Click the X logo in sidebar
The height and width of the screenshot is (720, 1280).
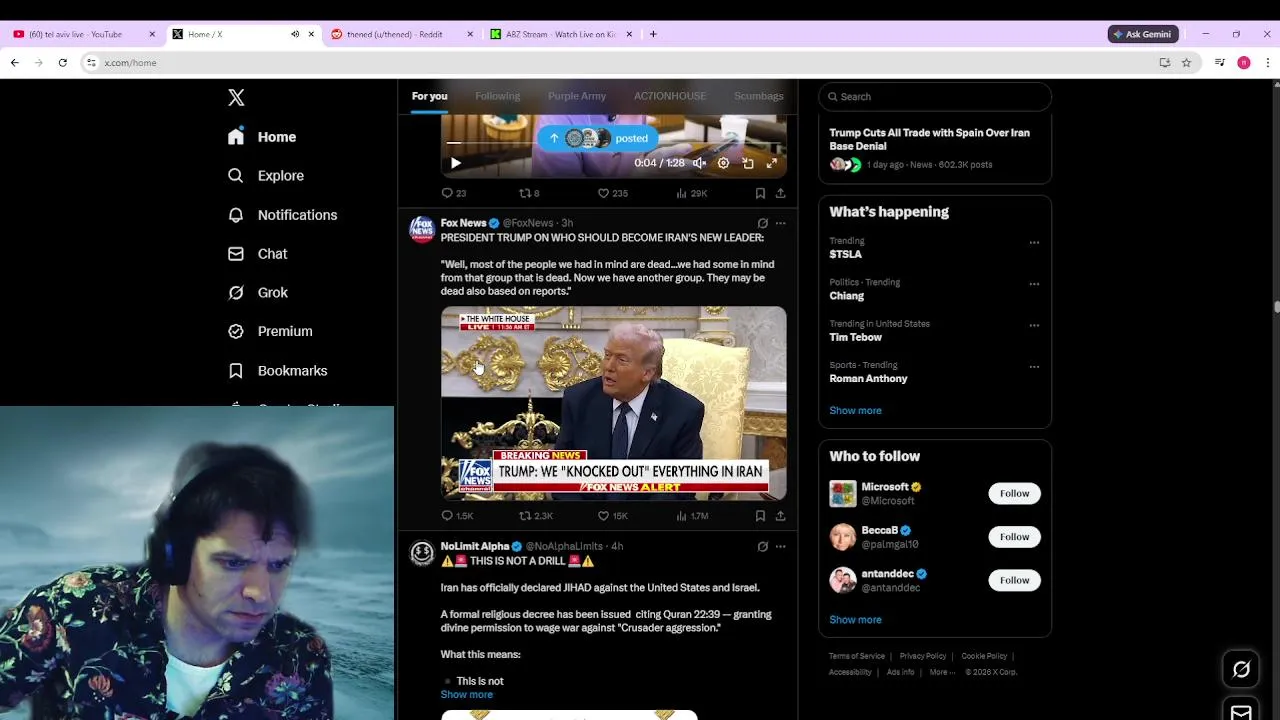[236, 97]
